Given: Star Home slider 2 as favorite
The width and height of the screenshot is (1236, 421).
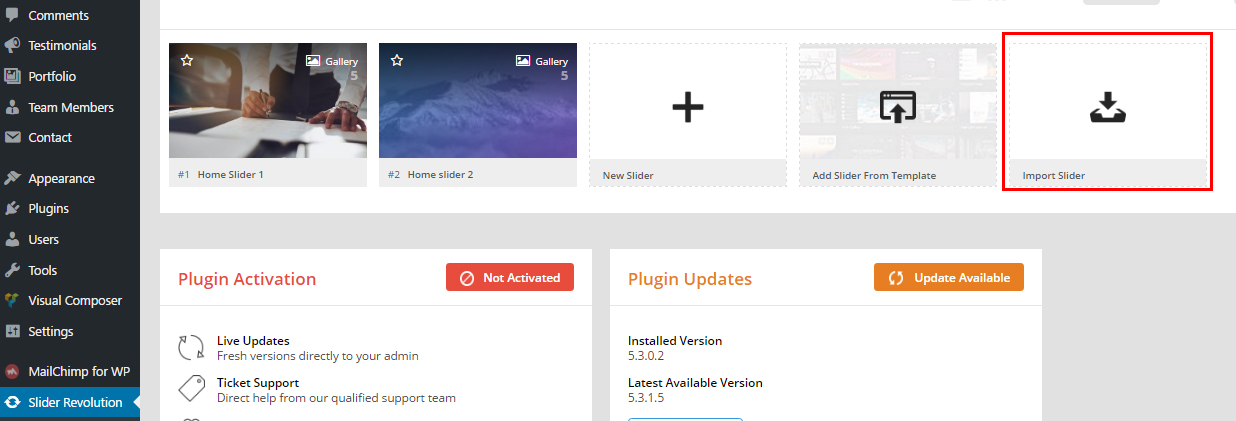Looking at the screenshot, I should (x=396, y=60).
